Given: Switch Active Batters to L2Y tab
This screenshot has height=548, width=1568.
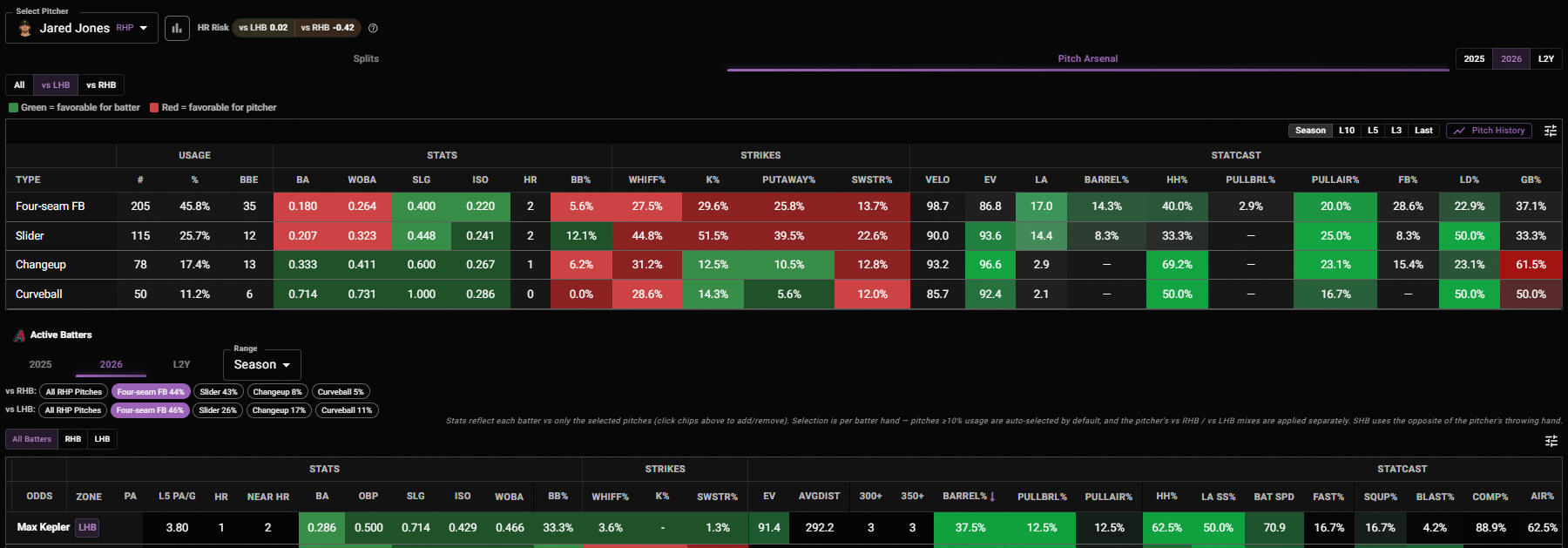Looking at the screenshot, I should [x=181, y=364].
